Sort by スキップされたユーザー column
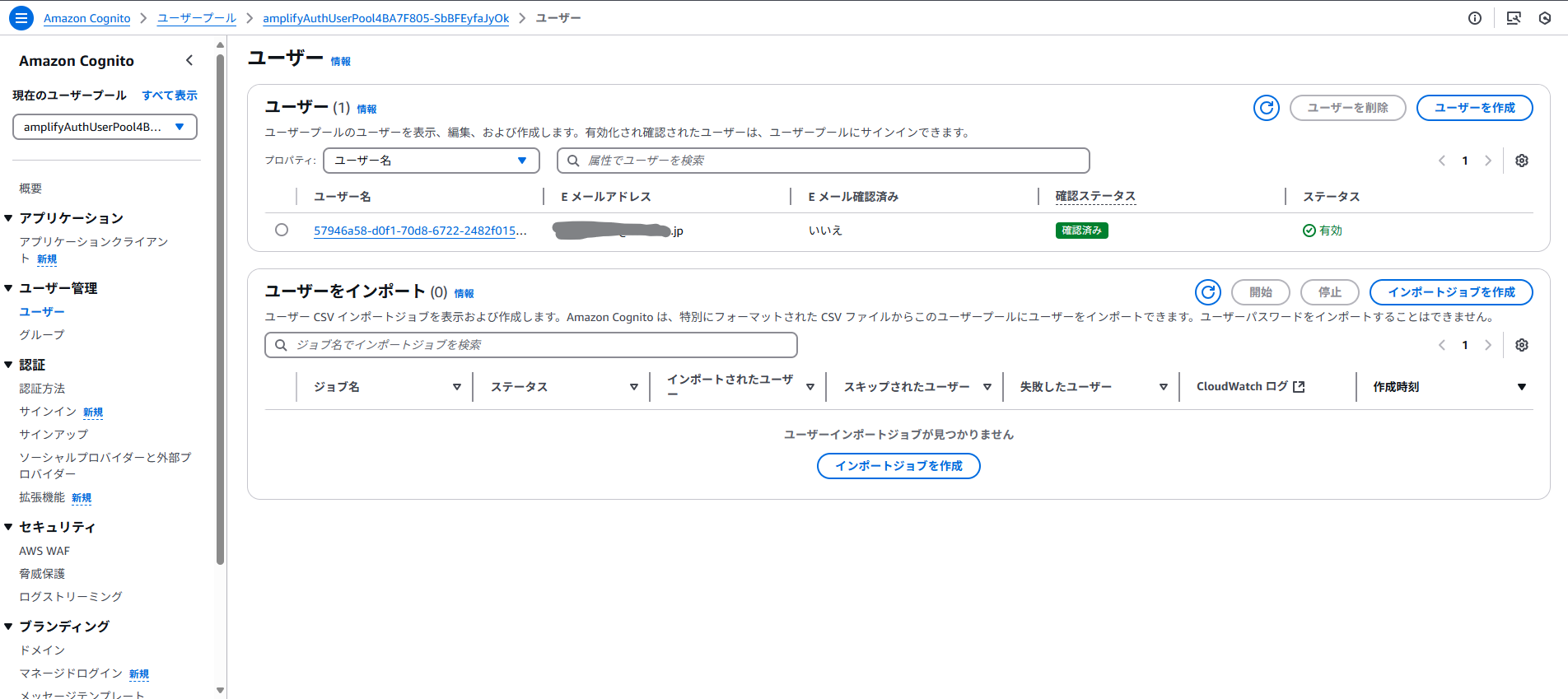This screenshot has height=699, width=1568. tap(987, 387)
